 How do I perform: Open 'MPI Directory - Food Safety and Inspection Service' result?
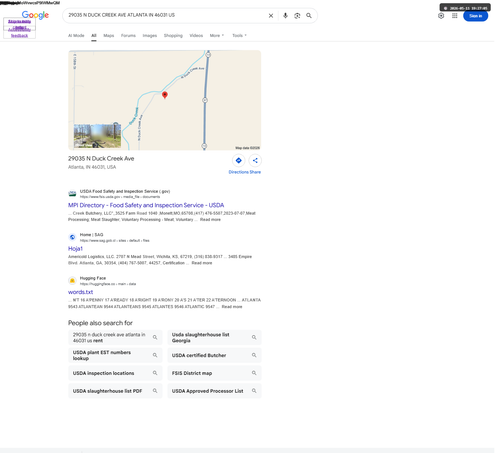coord(146,205)
